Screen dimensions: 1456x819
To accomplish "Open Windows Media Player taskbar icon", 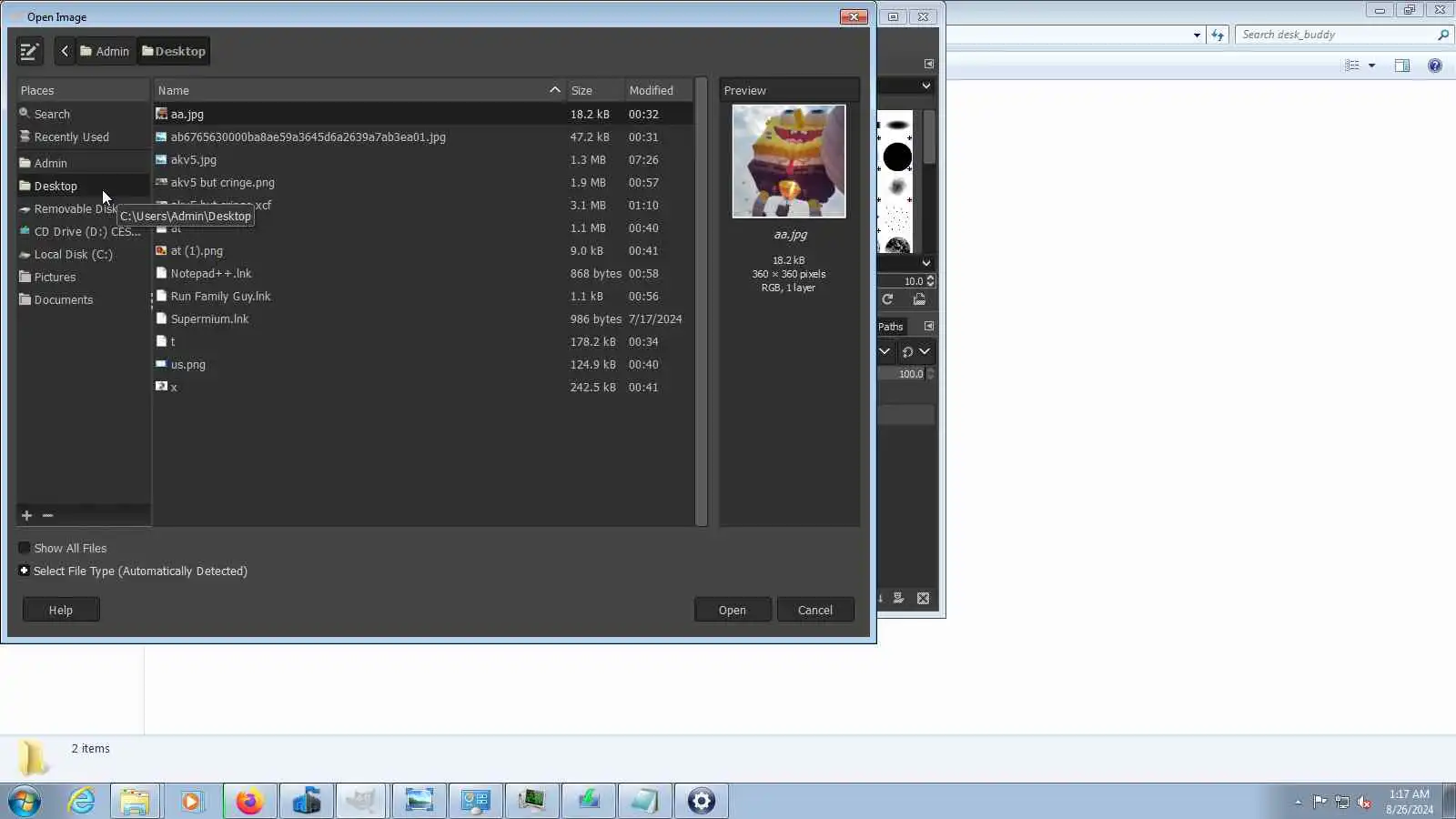I will [191, 802].
